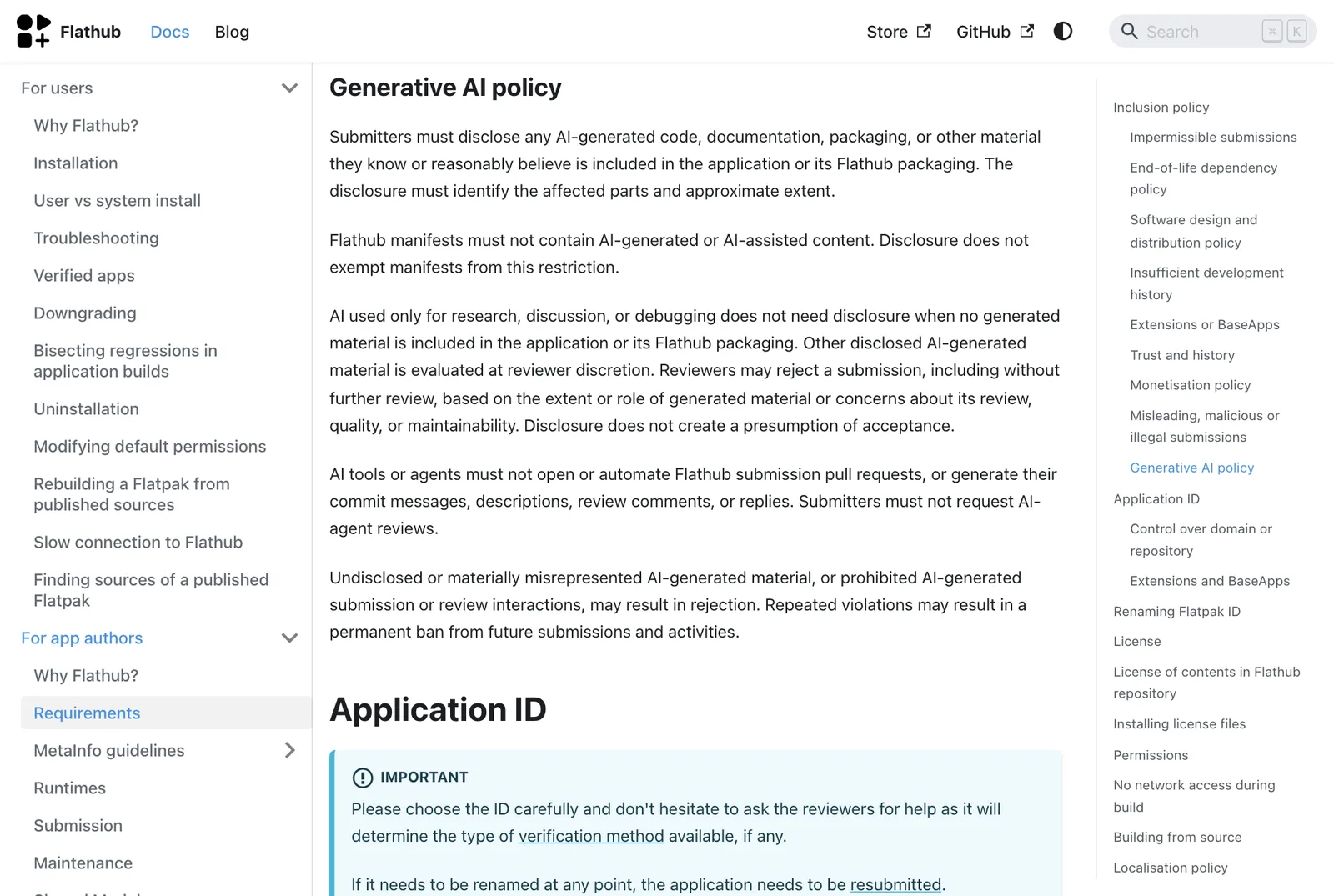Jump to End-of-life dependency policy
The width and height of the screenshot is (1334, 896).
click(1204, 178)
